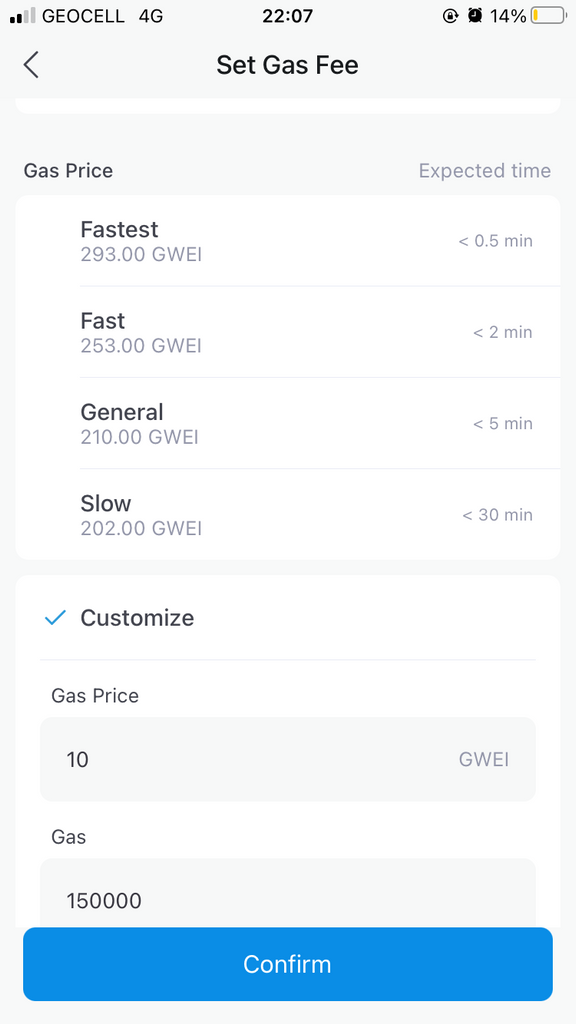Tap the < 0.5 min time estimate
This screenshot has height=1024, width=576.
click(x=496, y=241)
